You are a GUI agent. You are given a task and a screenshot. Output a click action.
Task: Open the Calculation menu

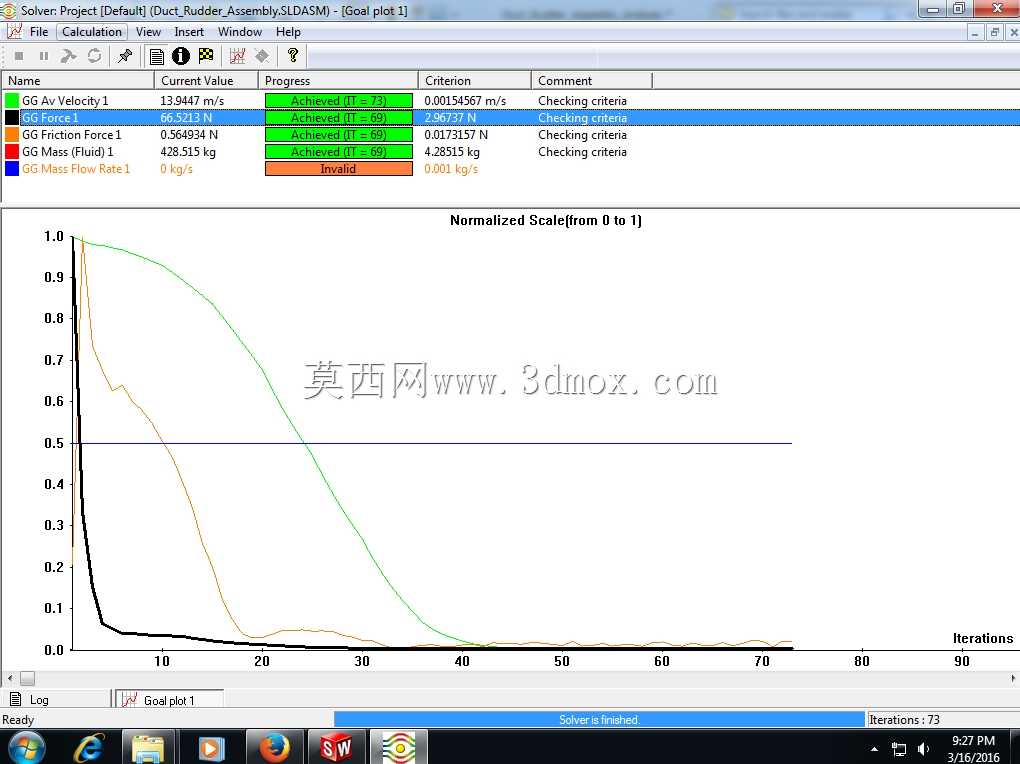click(92, 32)
